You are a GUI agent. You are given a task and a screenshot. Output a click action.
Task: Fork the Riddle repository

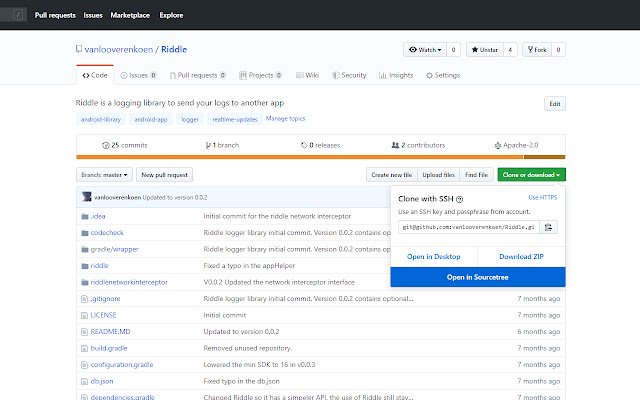pos(537,50)
